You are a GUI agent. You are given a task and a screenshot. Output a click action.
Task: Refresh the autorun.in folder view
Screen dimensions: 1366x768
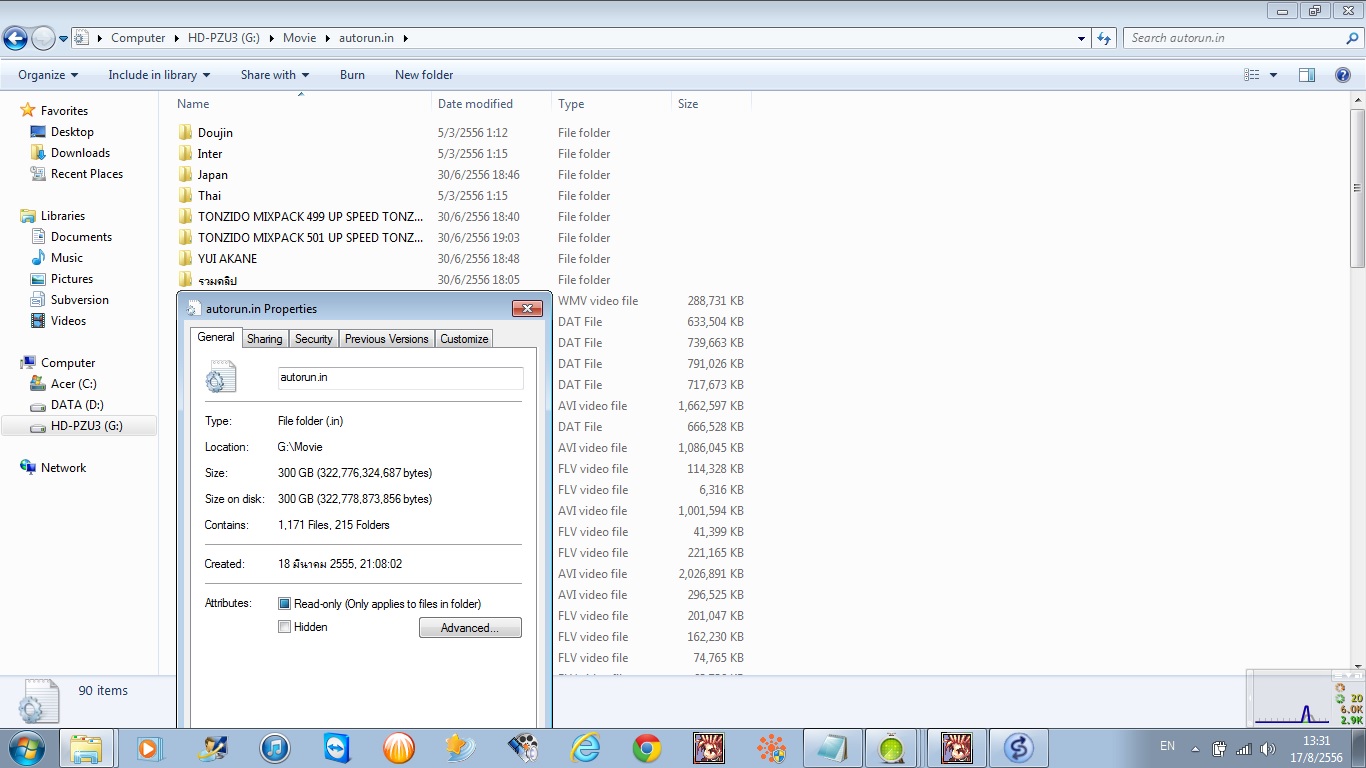(1104, 38)
